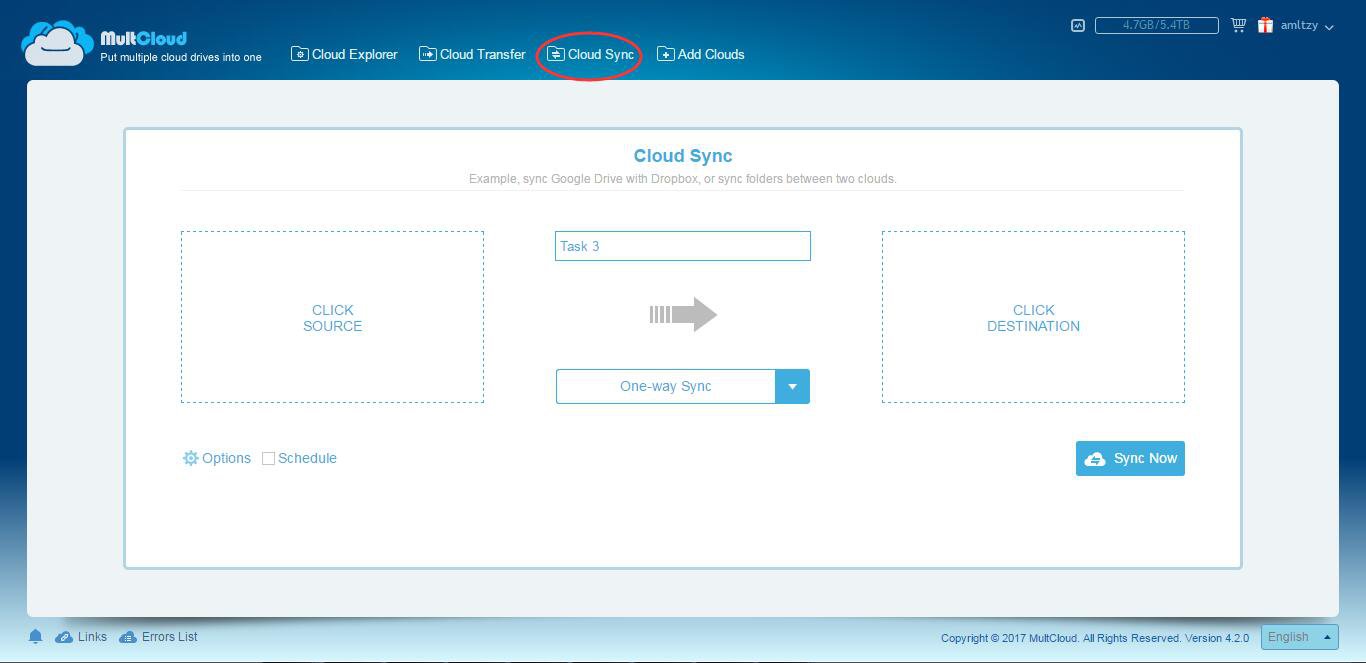Open the English language selector

1299,637
